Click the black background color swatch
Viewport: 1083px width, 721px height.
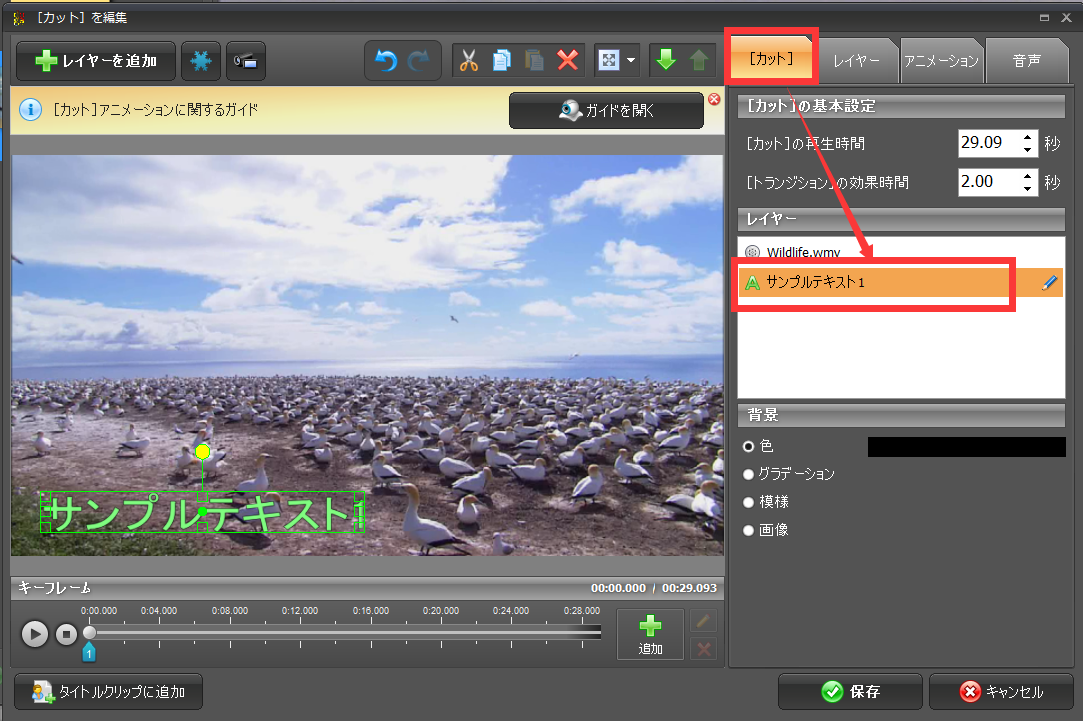966,447
